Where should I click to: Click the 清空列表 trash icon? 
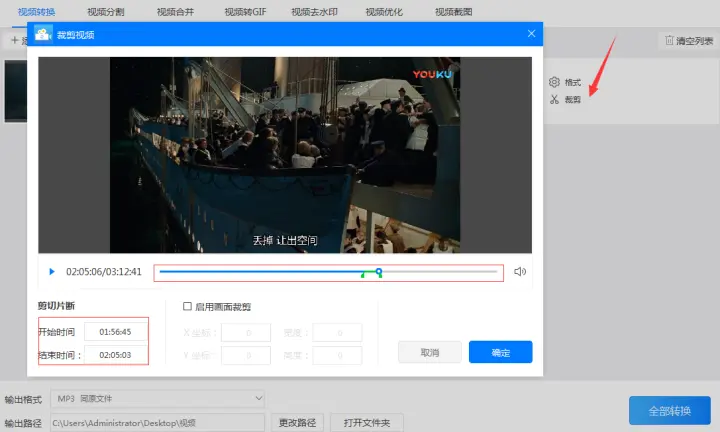point(669,40)
